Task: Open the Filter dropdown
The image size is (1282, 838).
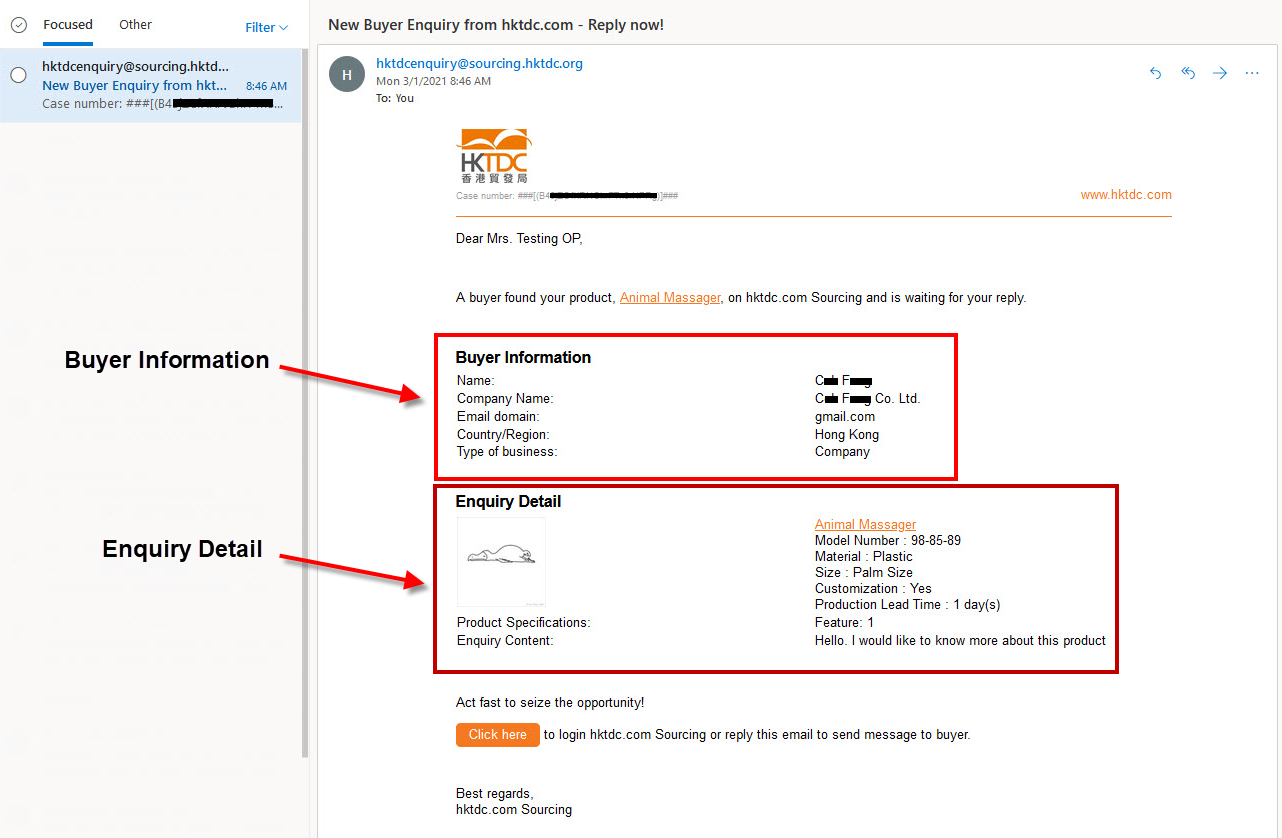Action: [266, 28]
